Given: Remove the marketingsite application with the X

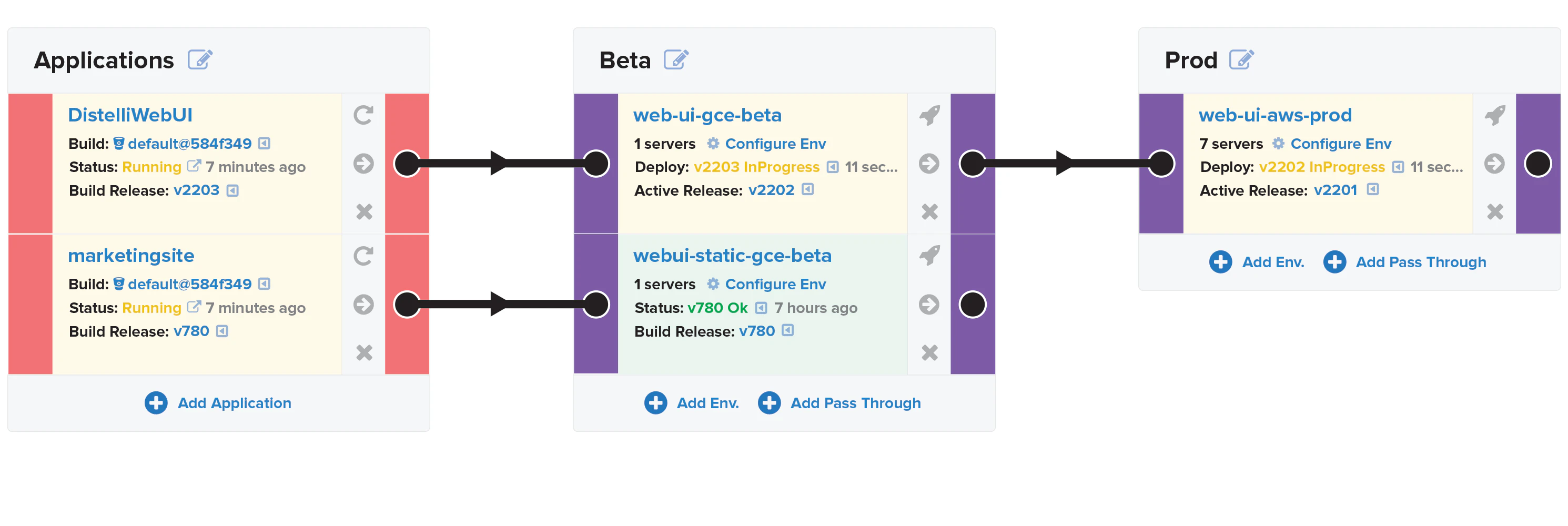Looking at the screenshot, I should [x=364, y=352].
